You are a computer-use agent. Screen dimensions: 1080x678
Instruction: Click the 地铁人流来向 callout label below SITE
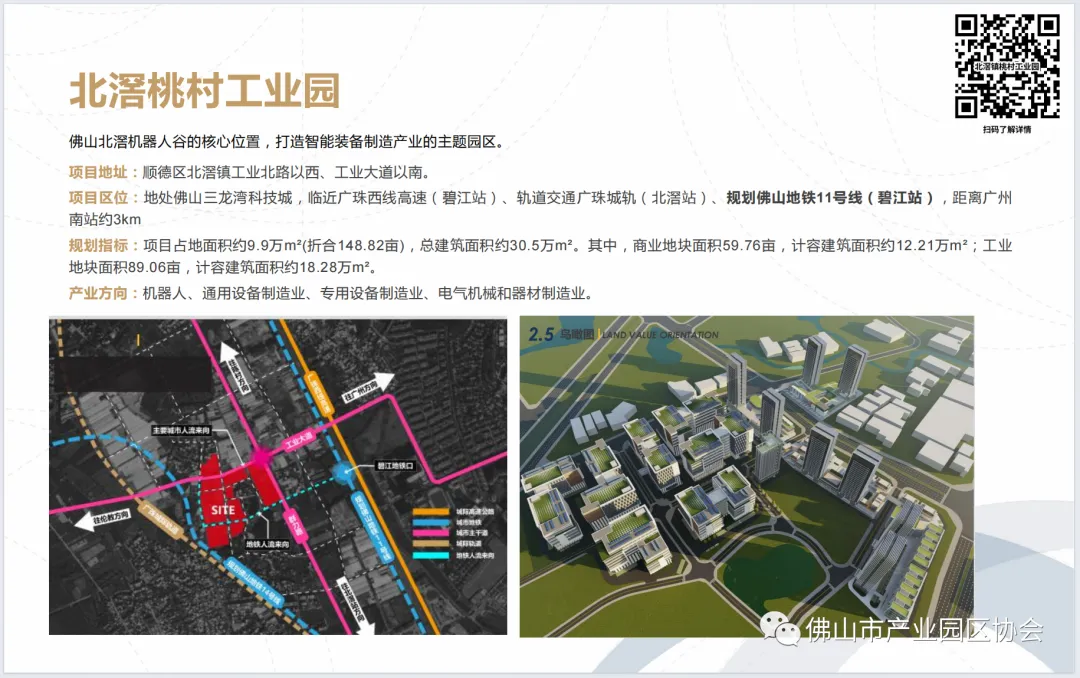click(x=268, y=544)
